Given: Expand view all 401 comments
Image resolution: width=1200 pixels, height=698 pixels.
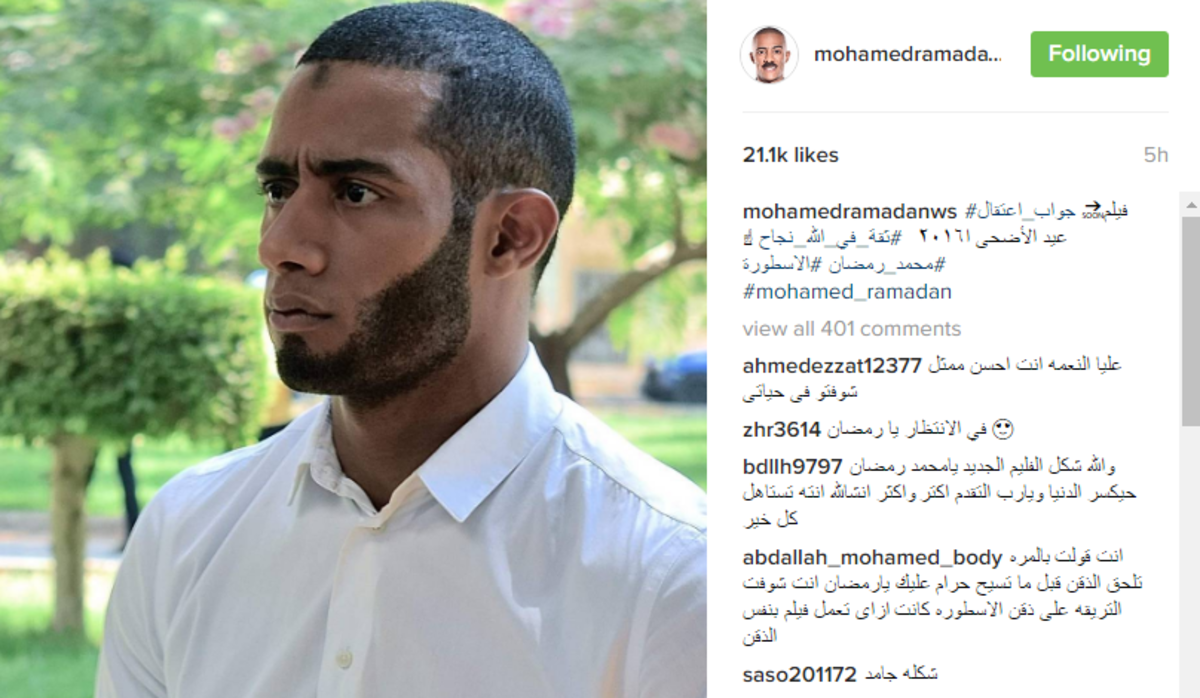Looking at the screenshot, I should click(851, 329).
